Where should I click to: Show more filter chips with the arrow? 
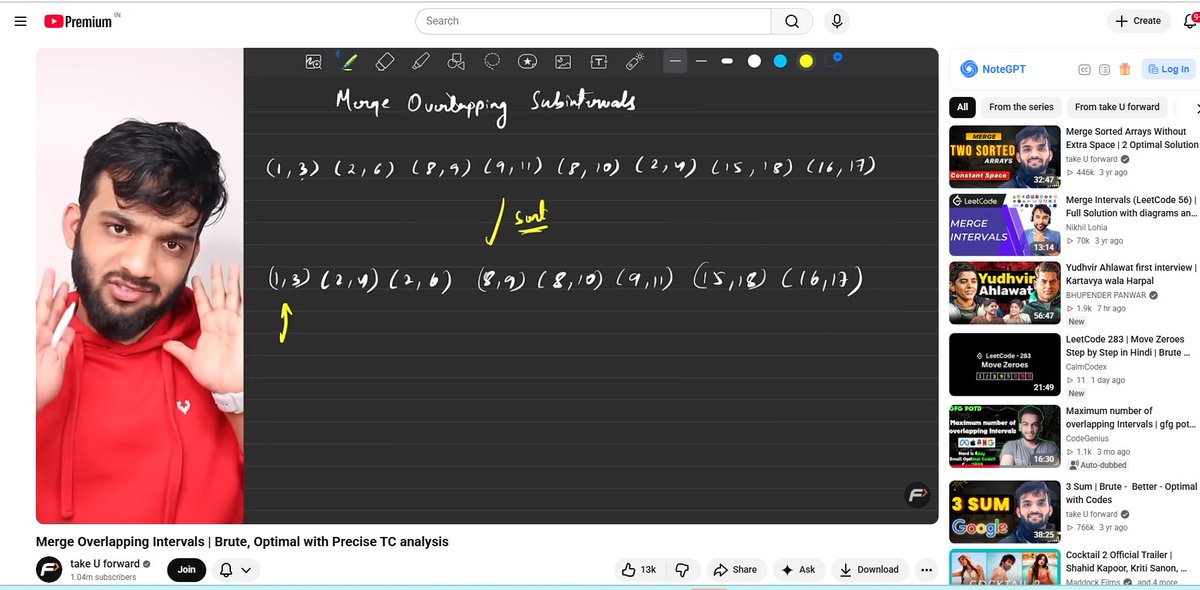coord(1196,107)
